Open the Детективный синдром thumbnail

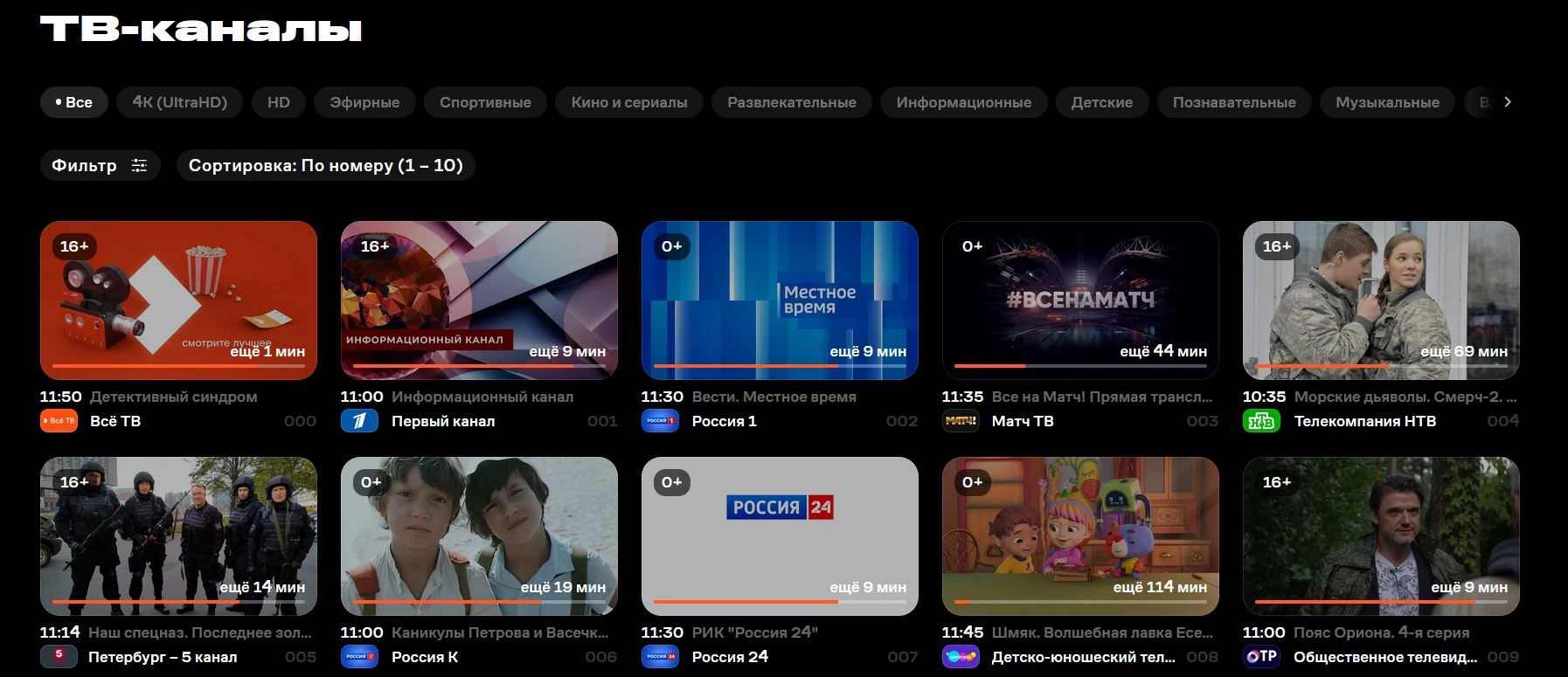(x=178, y=300)
